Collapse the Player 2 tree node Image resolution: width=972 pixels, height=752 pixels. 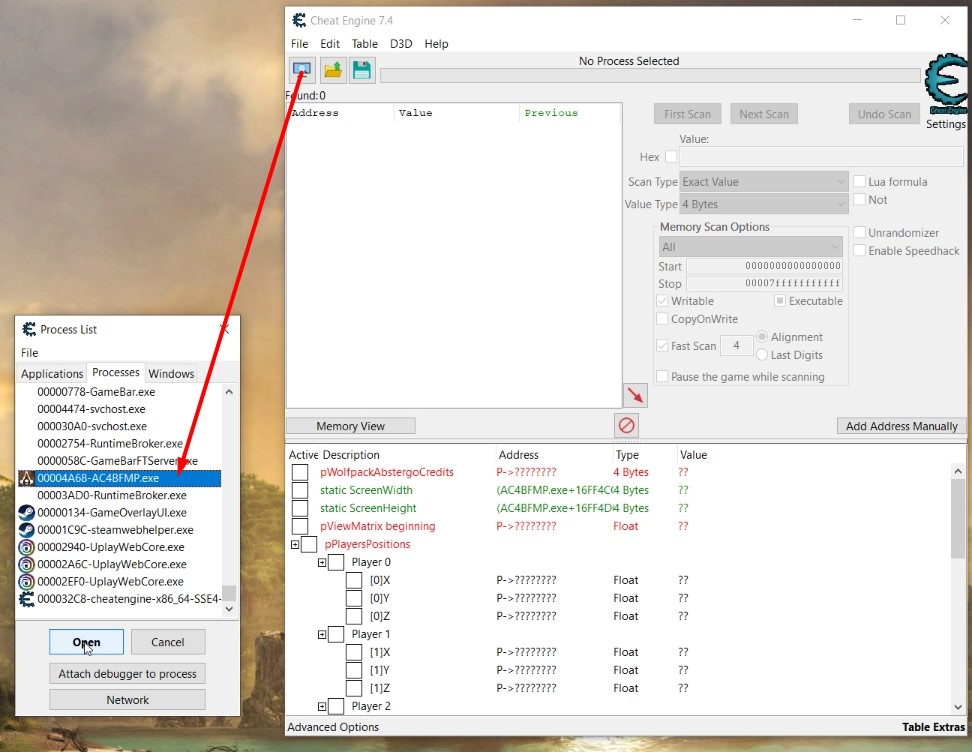[322, 706]
